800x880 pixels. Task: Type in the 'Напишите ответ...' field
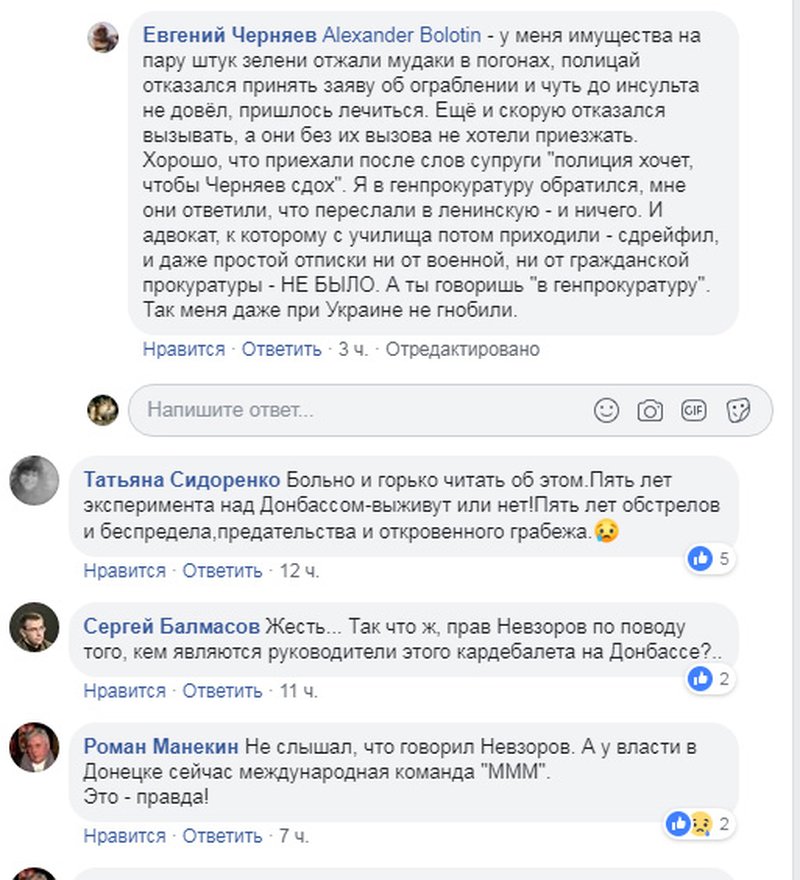click(360, 410)
